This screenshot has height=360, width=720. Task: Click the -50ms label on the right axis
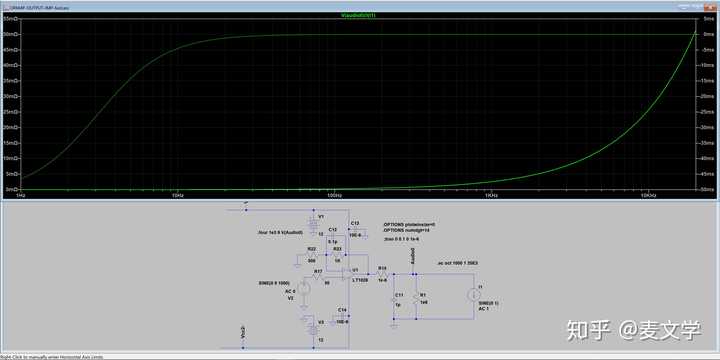coord(708,189)
